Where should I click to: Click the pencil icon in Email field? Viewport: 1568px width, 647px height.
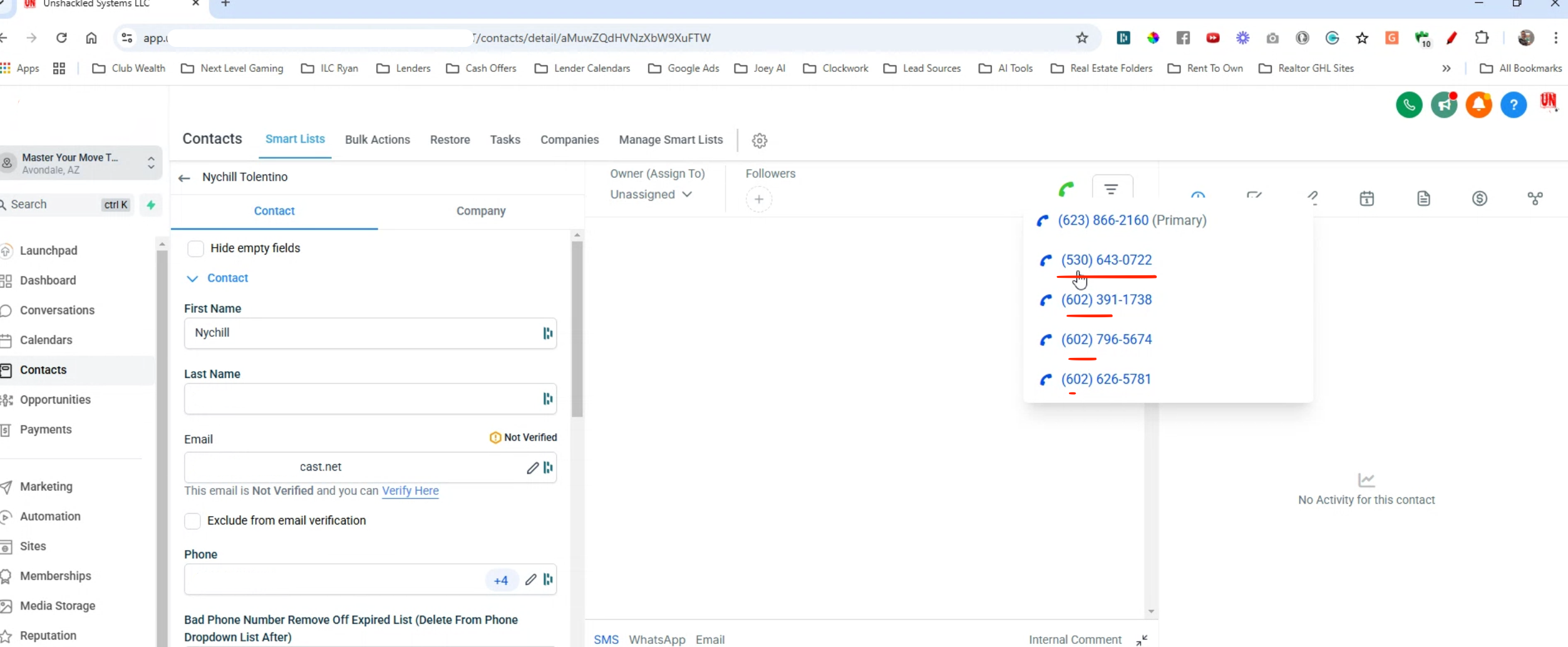pos(532,468)
